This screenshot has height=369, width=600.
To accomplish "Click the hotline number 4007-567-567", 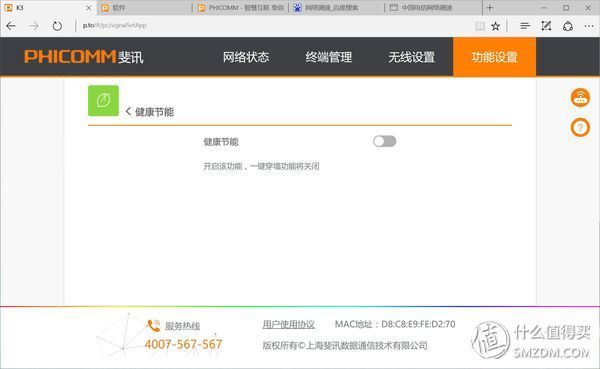I will tap(183, 344).
